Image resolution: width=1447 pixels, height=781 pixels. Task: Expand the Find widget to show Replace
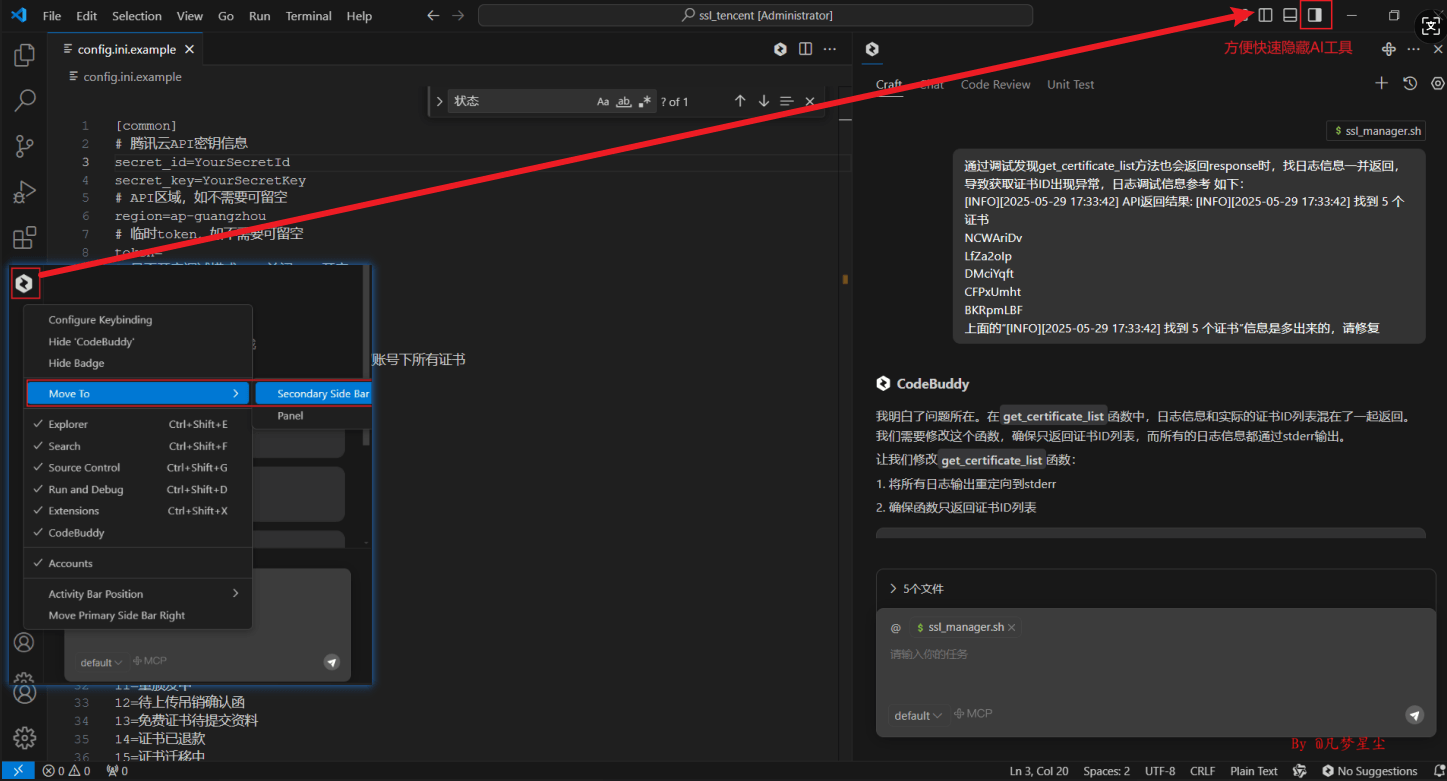point(439,101)
